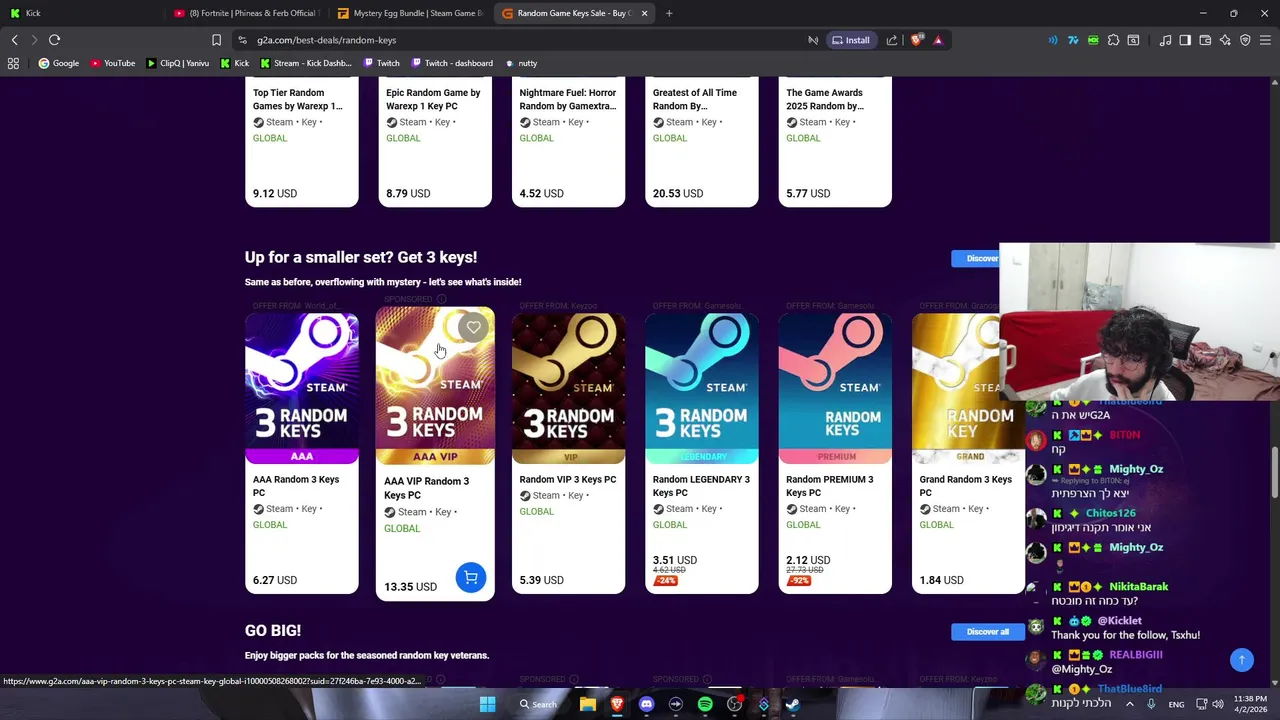Click the Install app button

851,40
